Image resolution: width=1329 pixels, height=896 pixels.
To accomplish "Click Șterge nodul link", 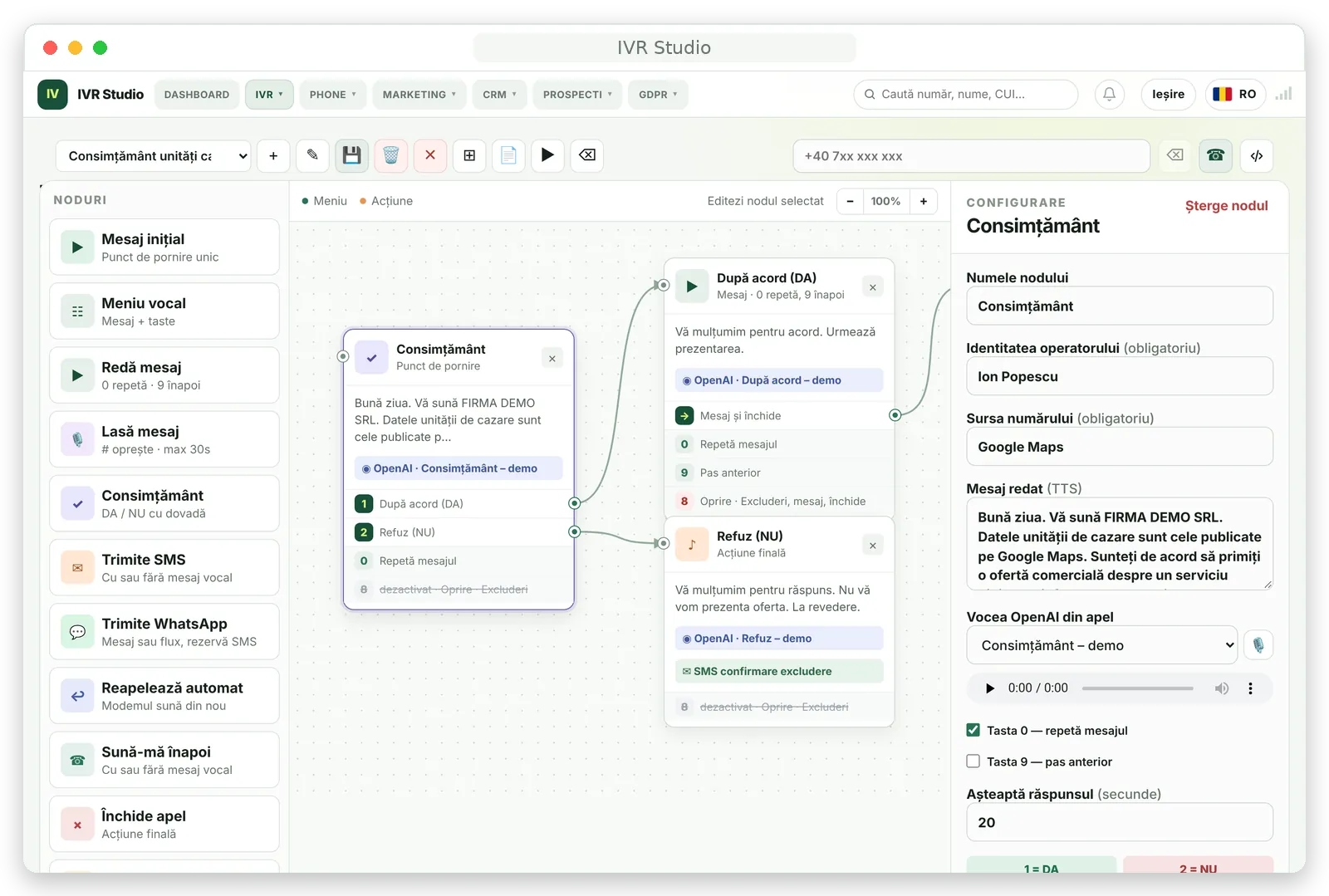I will 1226,206.
